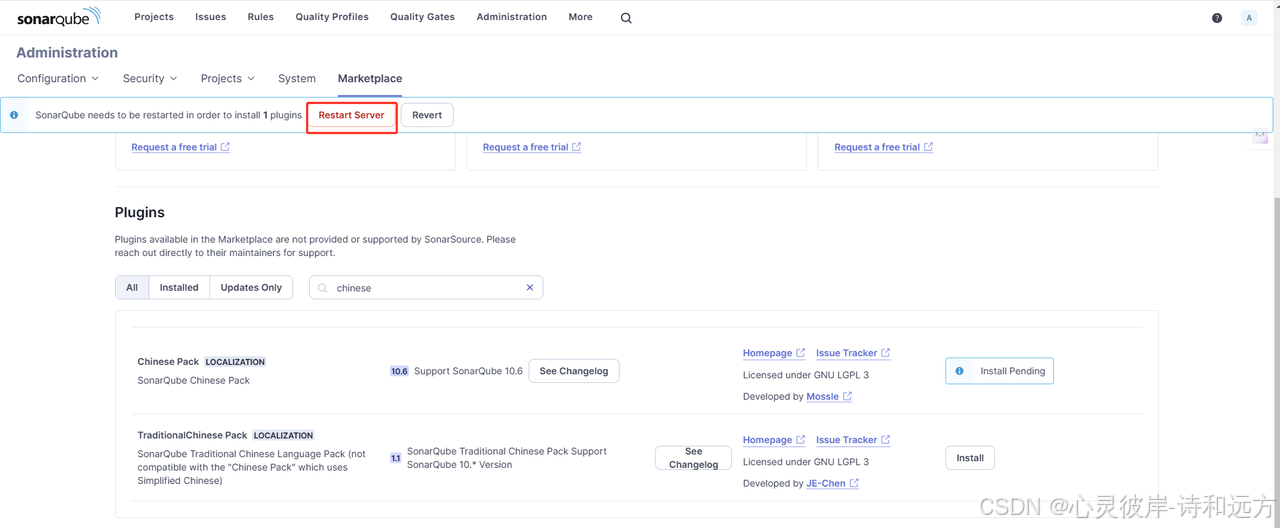Click the Revert button
Viewport: 1280px width, 528px height.
pyautogui.click(x=427, y=115)
